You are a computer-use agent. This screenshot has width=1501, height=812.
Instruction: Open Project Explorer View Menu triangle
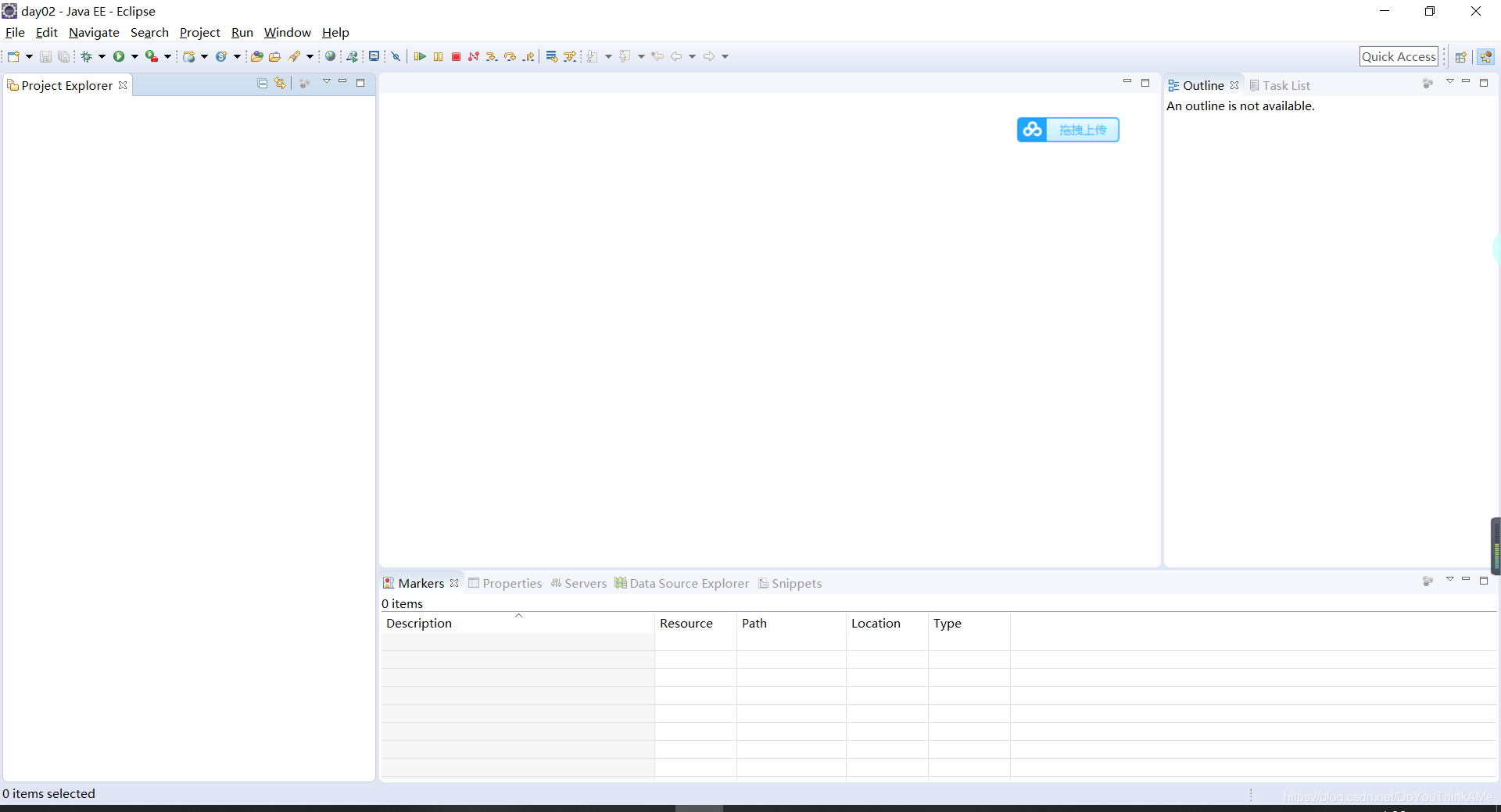327,81
